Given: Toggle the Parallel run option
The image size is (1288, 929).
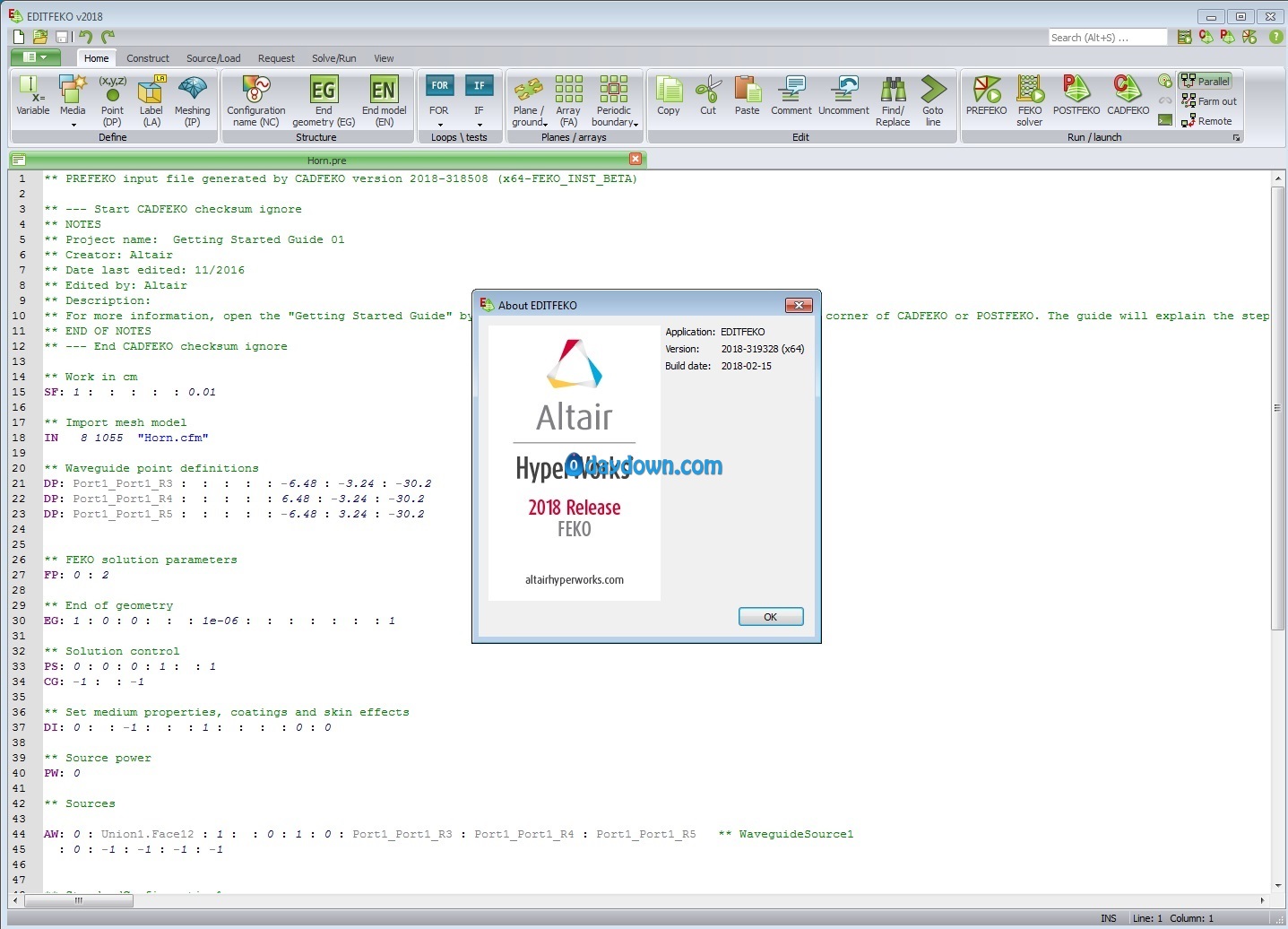Looking at the screenshot, I should pyautogui.click(x=1206, y=81).
